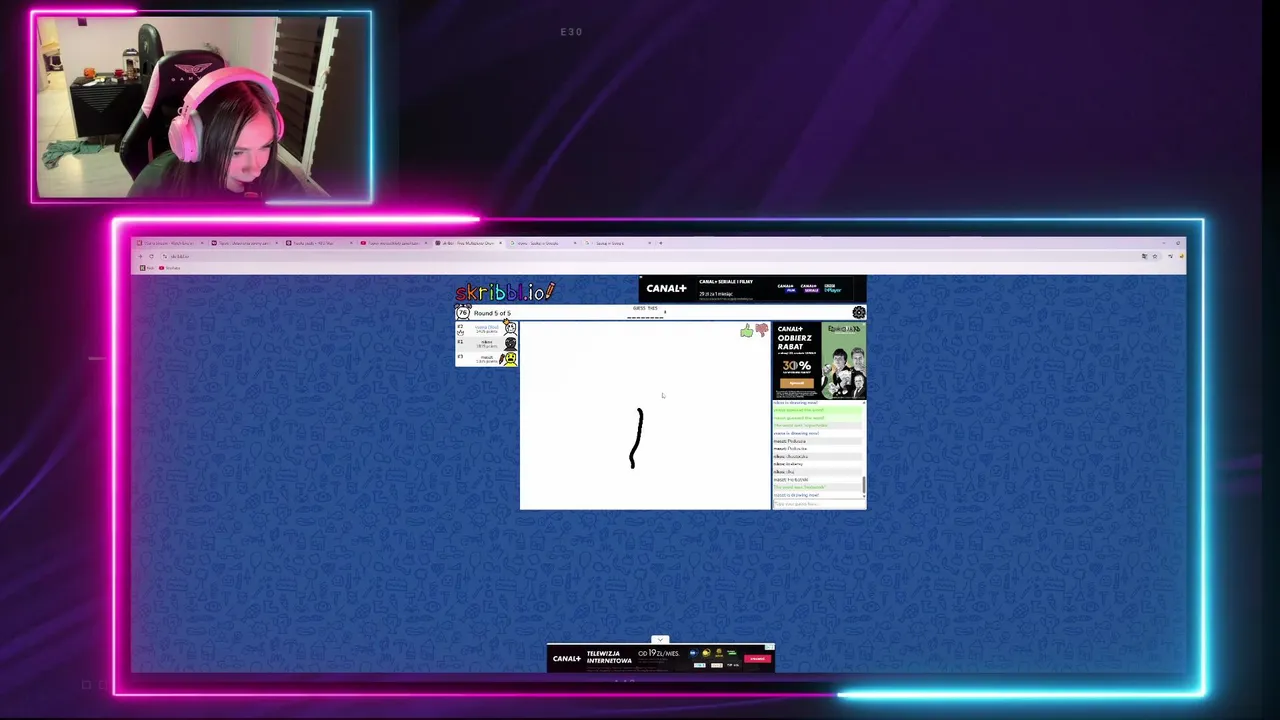Open skribbl.io settings gear
This screenshot has width=1280, height=720.
point(859,313)
